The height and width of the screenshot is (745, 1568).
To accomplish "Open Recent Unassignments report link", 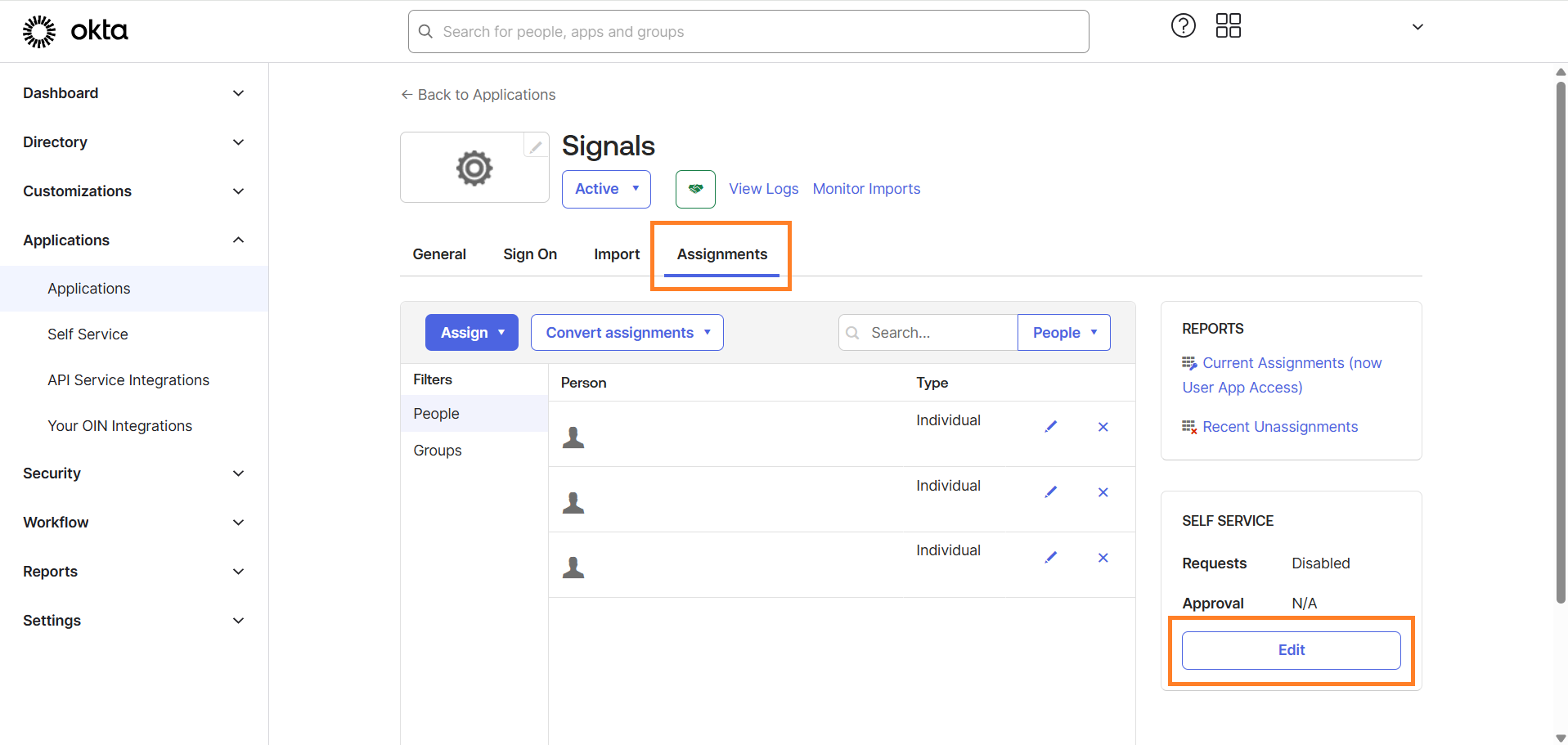I will tap(1280, 427).
